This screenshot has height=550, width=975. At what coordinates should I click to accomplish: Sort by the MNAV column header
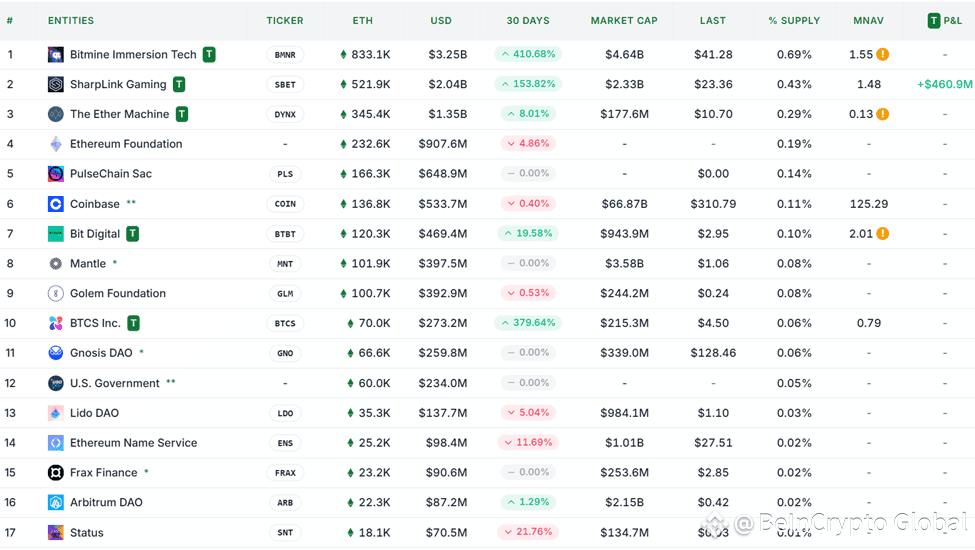(868, 21)
